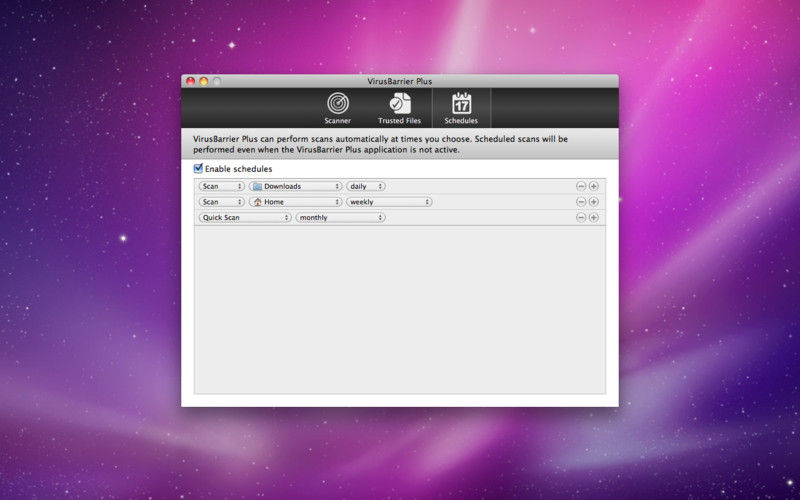Open the Downloads folder dropdown
Viewport: 800px width, 500px height.
point(295,186)
